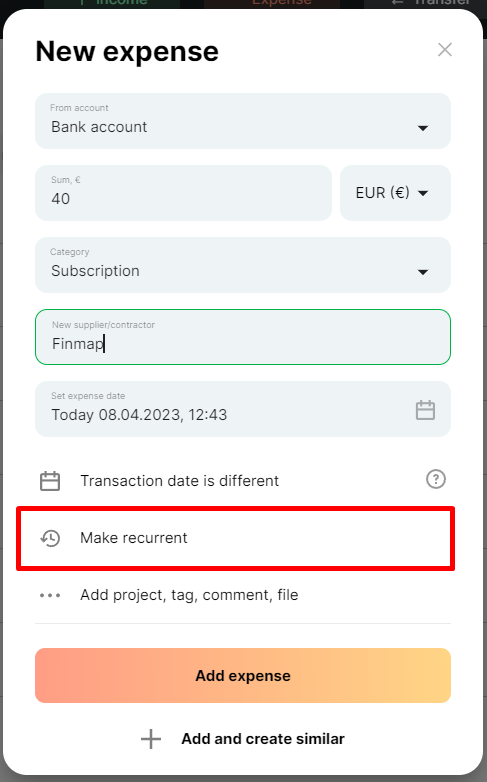Switch to the Income tab
Screen dimensions: 487x782
(x=112, y=3)
